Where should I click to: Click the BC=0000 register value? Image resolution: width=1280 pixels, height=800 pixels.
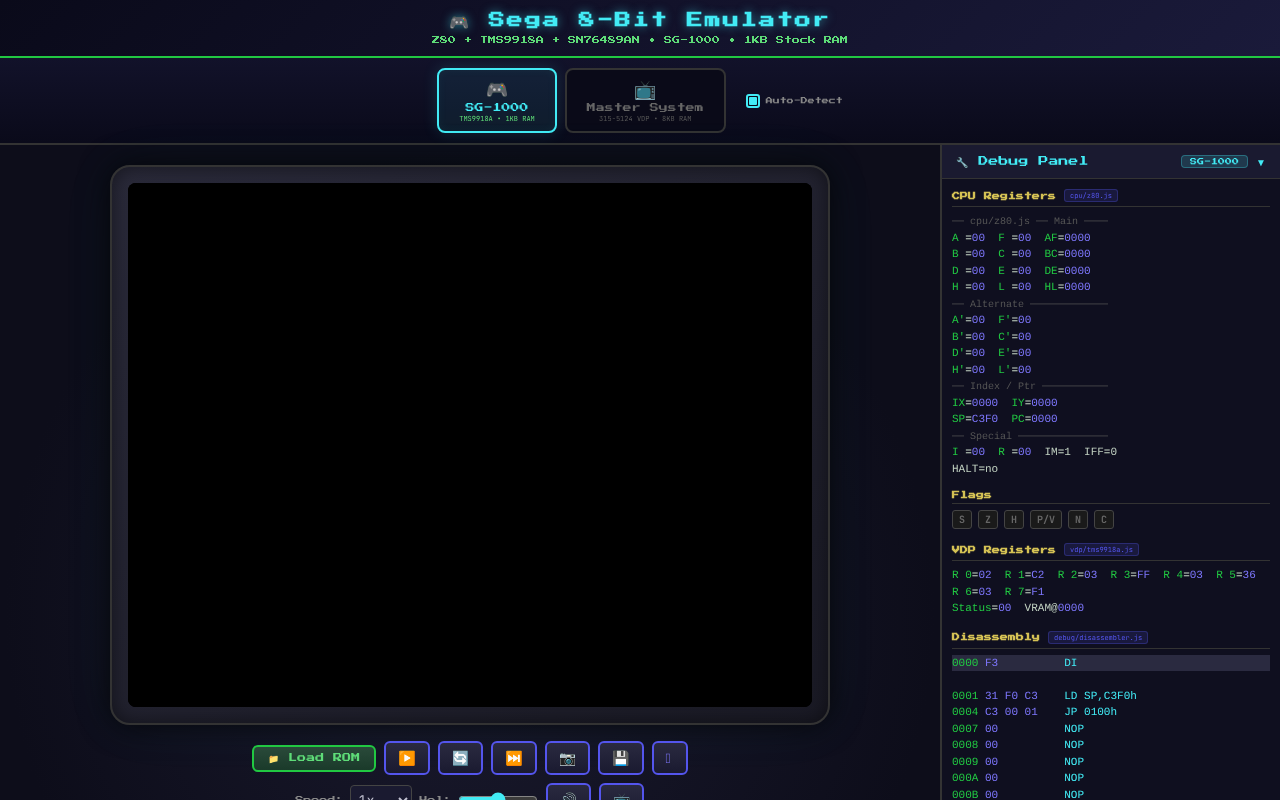pos(1067,254)
